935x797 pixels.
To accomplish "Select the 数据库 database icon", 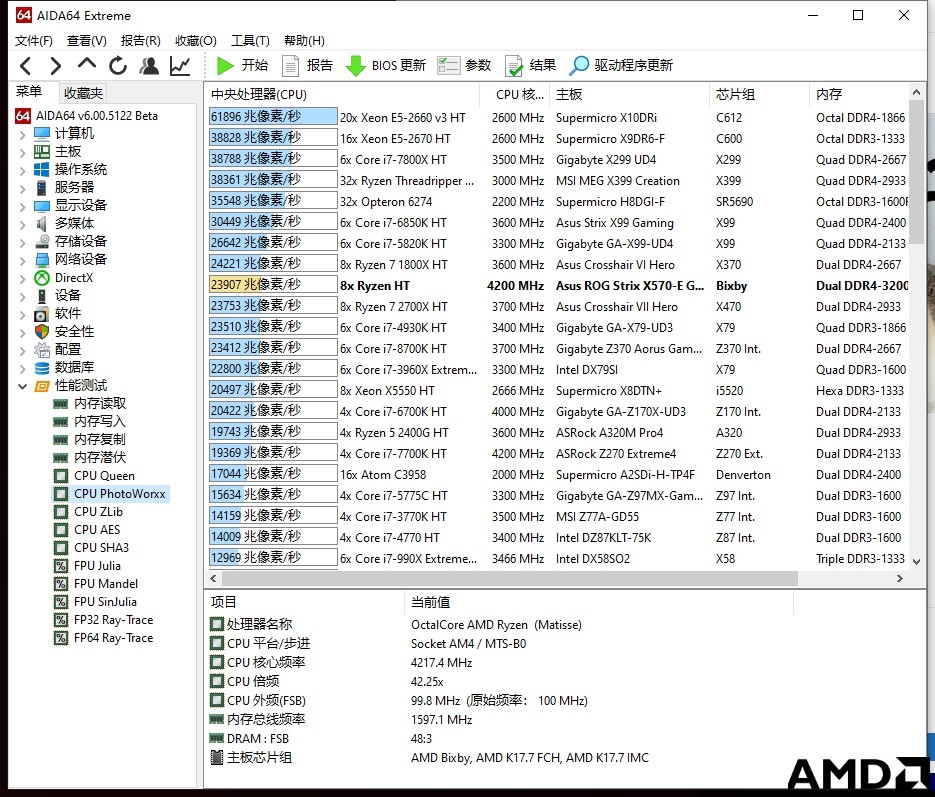I will pyautogui.click(x=42, y=368).
